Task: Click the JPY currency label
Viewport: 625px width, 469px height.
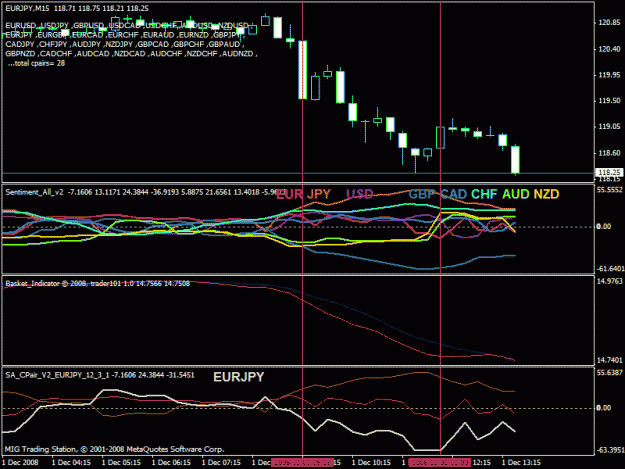Action: [x=319, y=194]
